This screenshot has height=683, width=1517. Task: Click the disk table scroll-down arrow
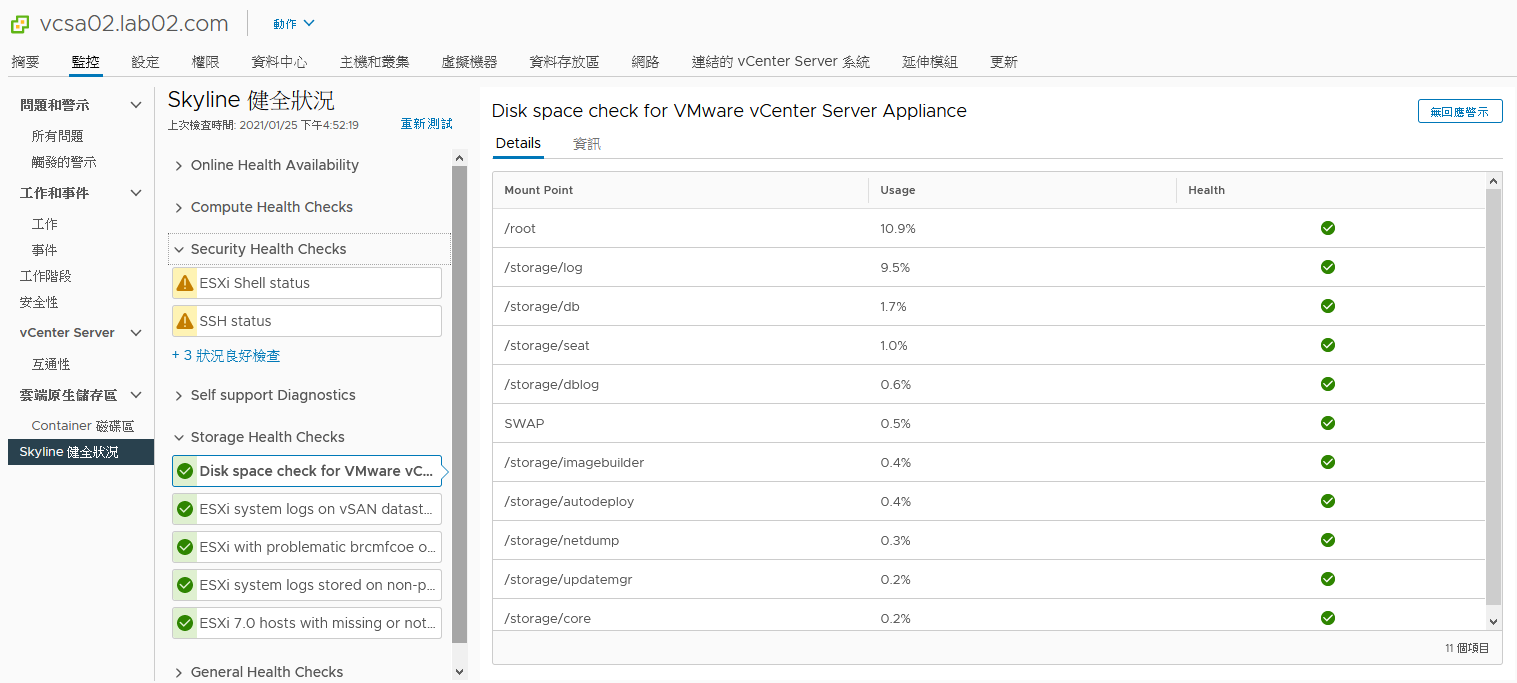pos(1494,620)
